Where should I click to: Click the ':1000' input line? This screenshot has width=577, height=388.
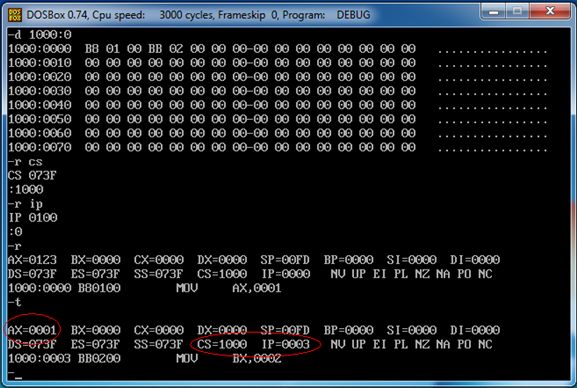25,190
